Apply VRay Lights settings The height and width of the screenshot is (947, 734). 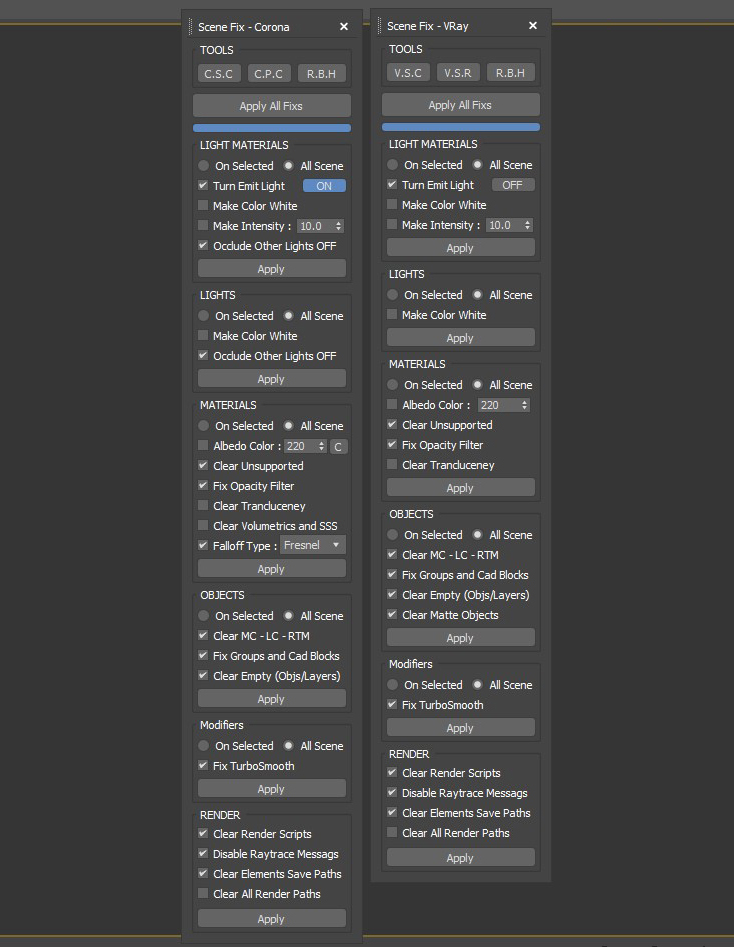coord(460,338)
